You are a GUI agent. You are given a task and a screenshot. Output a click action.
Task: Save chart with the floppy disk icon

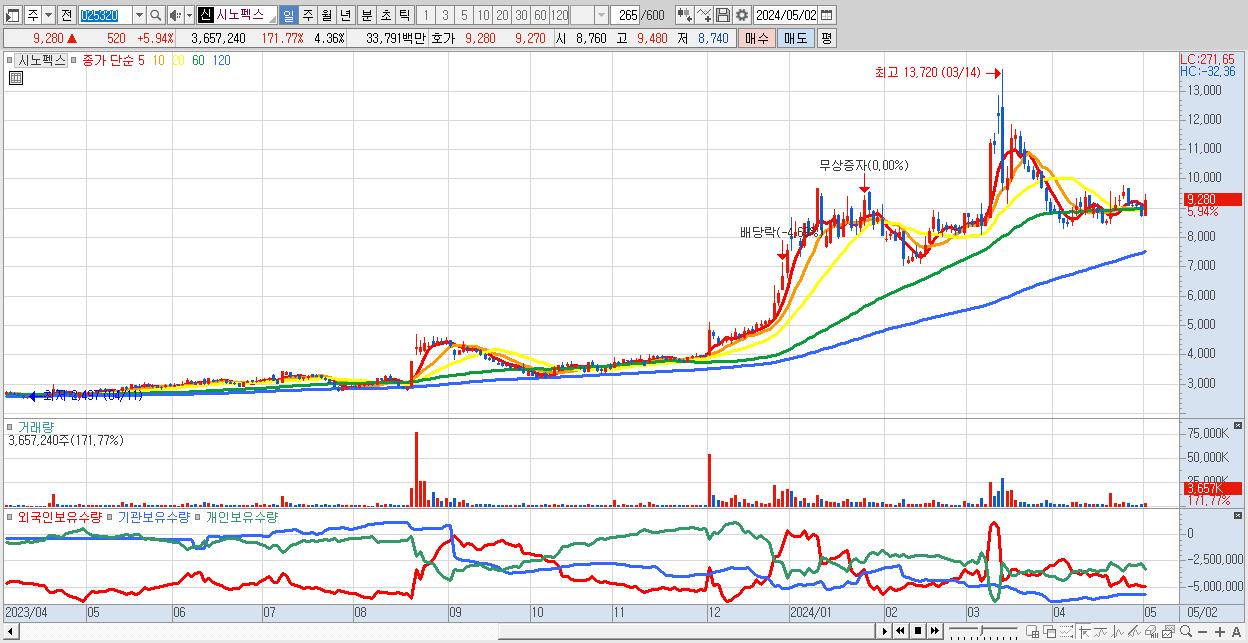pos(723,15)
